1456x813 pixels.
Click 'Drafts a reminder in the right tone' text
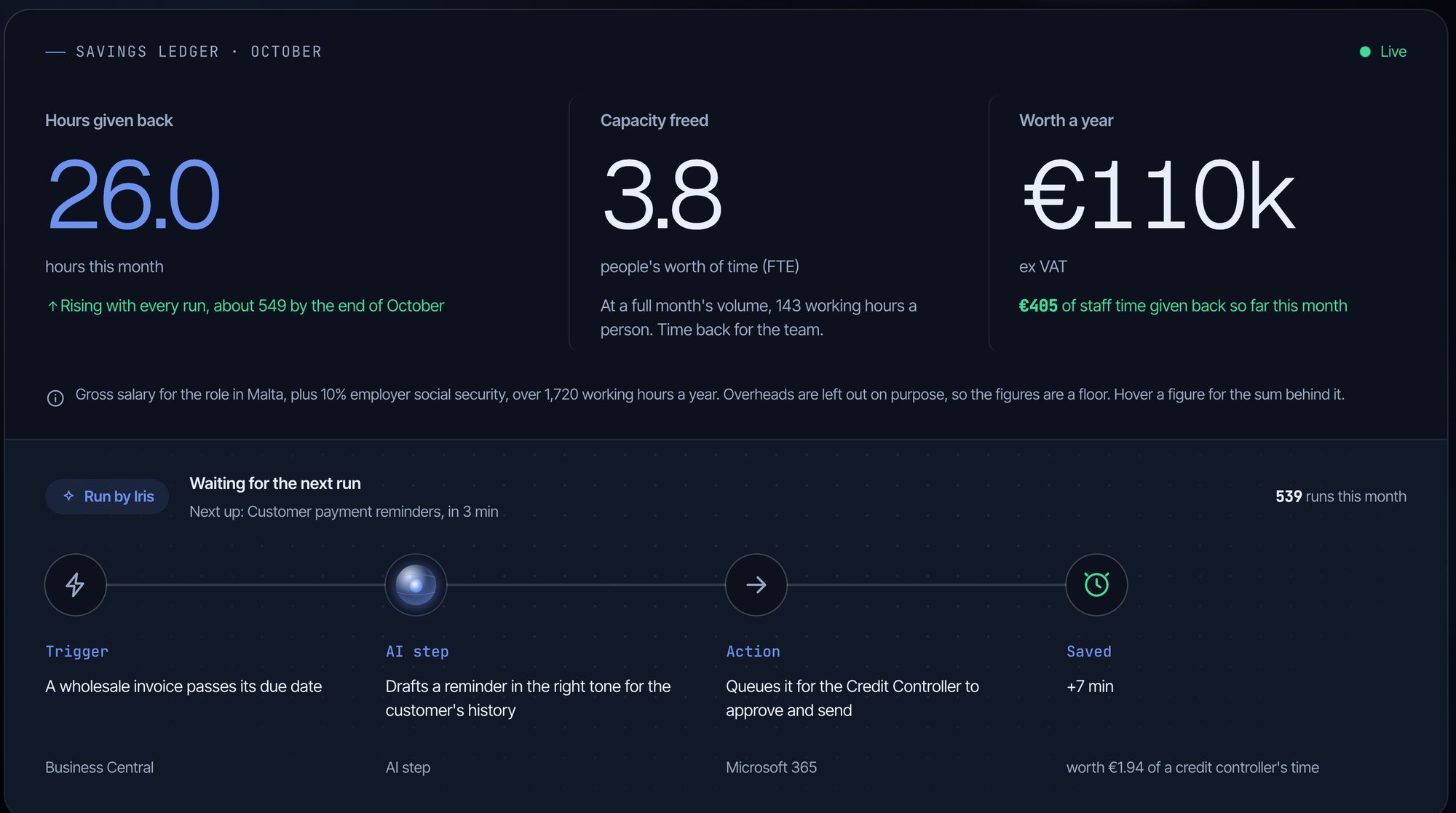point(528,698)
